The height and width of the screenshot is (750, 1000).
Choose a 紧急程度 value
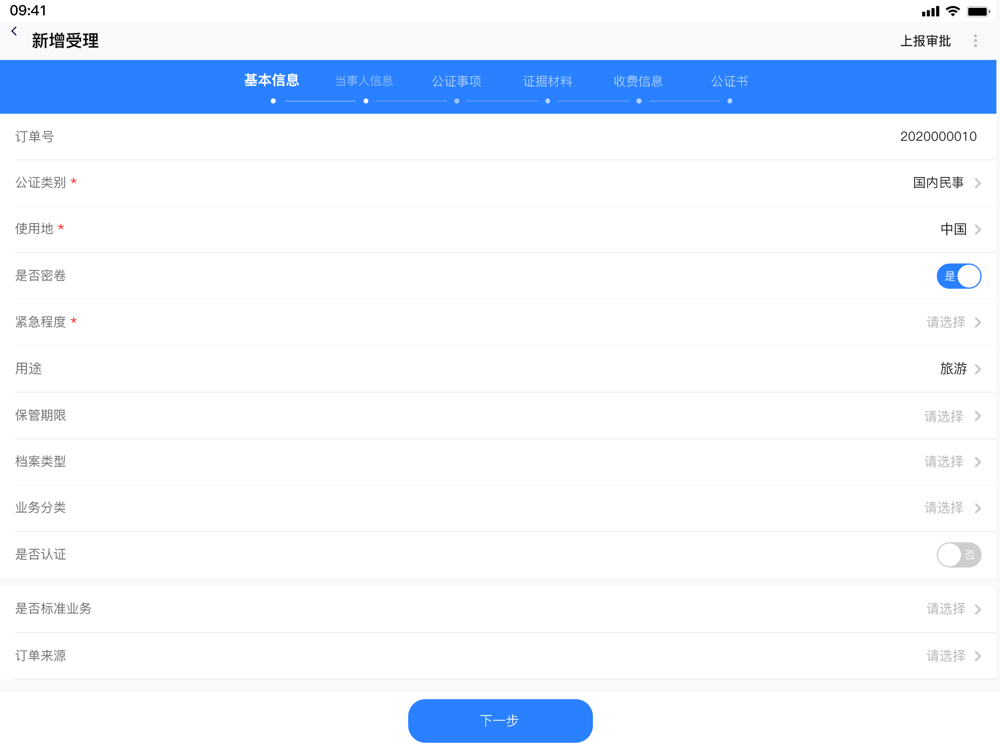pyautogui.click(x=498, y=323)
